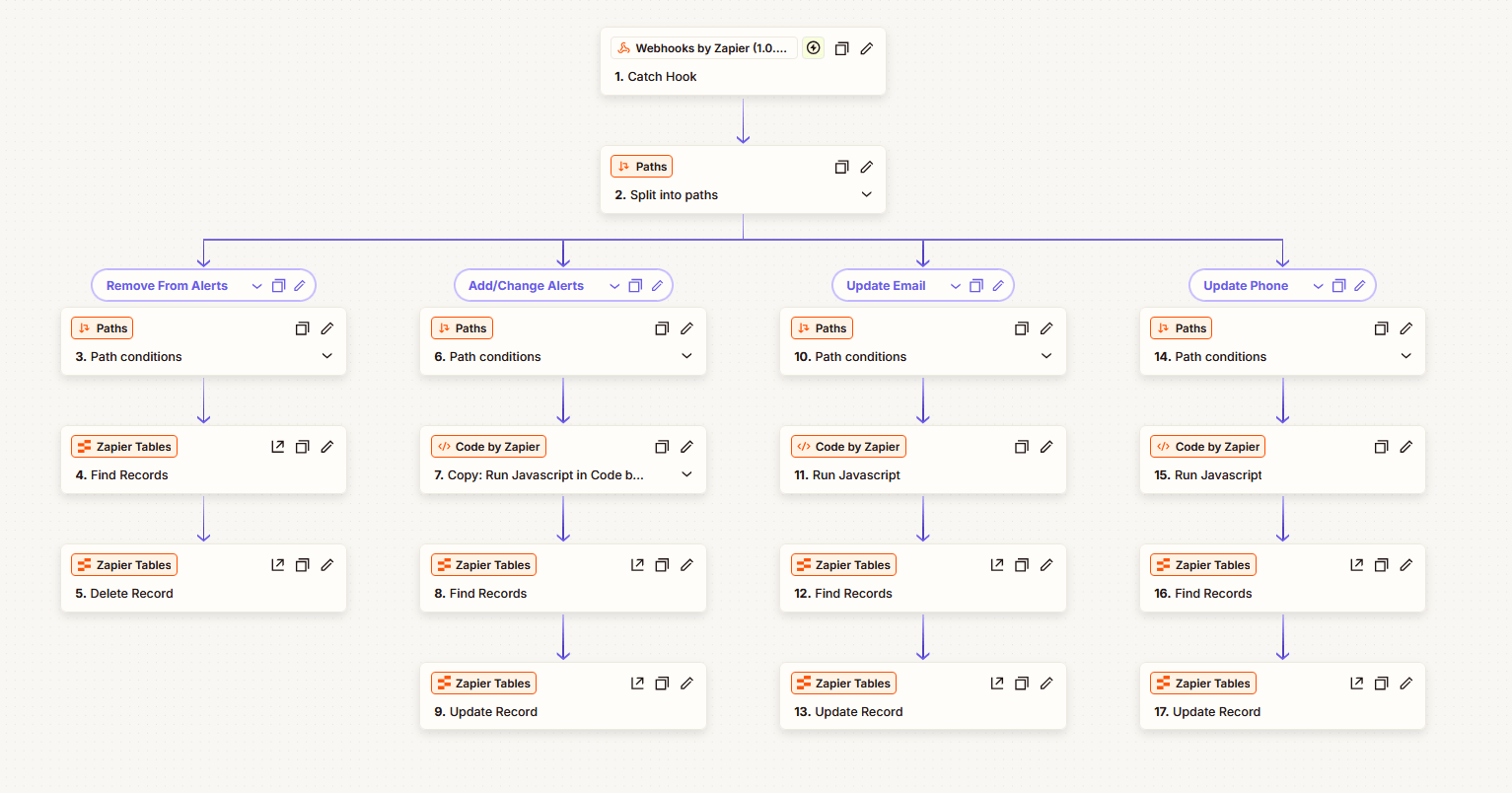Open external table link on Update Record step 17
The width and height of the screenshot is (1512, 793).
click(x=1357, y=684)
